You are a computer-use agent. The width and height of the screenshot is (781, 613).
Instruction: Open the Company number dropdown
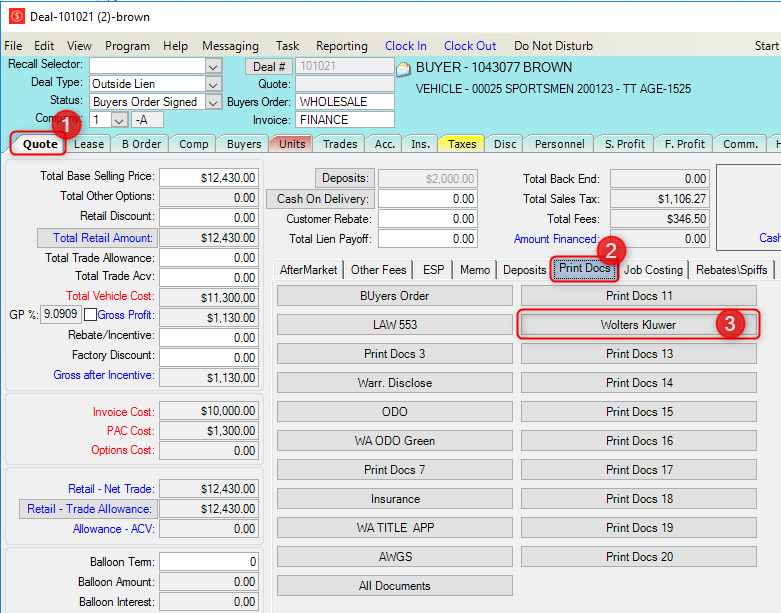tap(119, 120)
